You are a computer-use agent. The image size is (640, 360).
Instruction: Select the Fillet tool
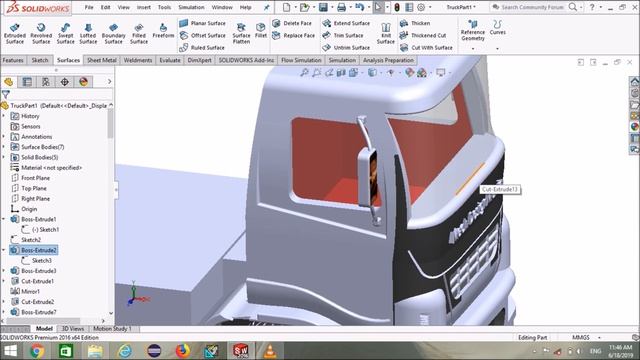(x=261, y=31)
